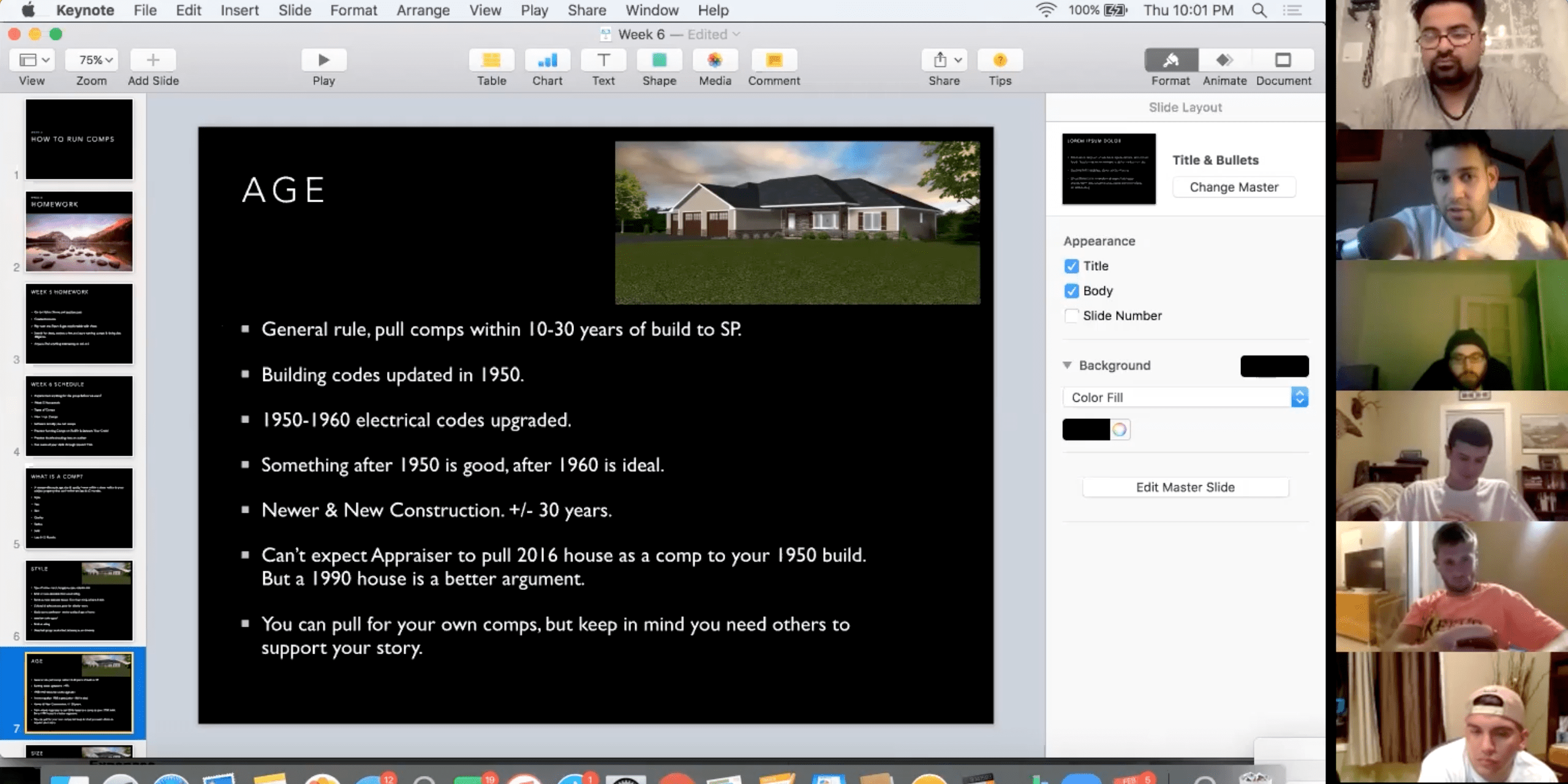Enable the Slide Number checkbox
Viewport: 1568px width, 784px height.
(1071, 316)
